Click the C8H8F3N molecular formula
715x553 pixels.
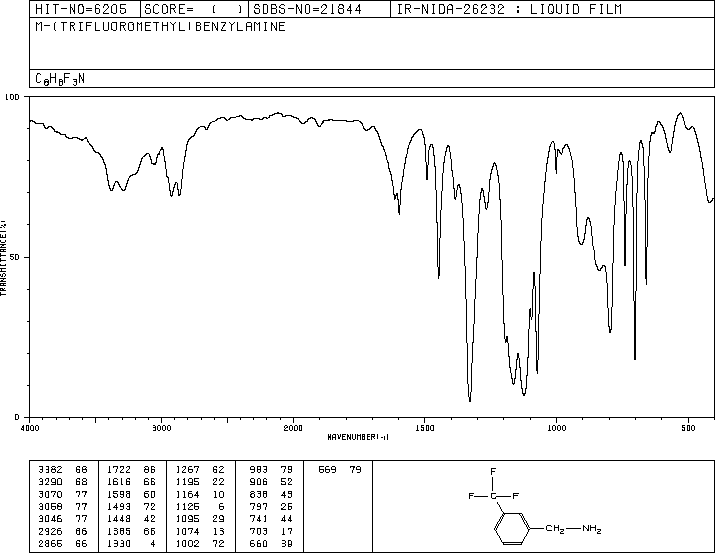coord(60,79)
